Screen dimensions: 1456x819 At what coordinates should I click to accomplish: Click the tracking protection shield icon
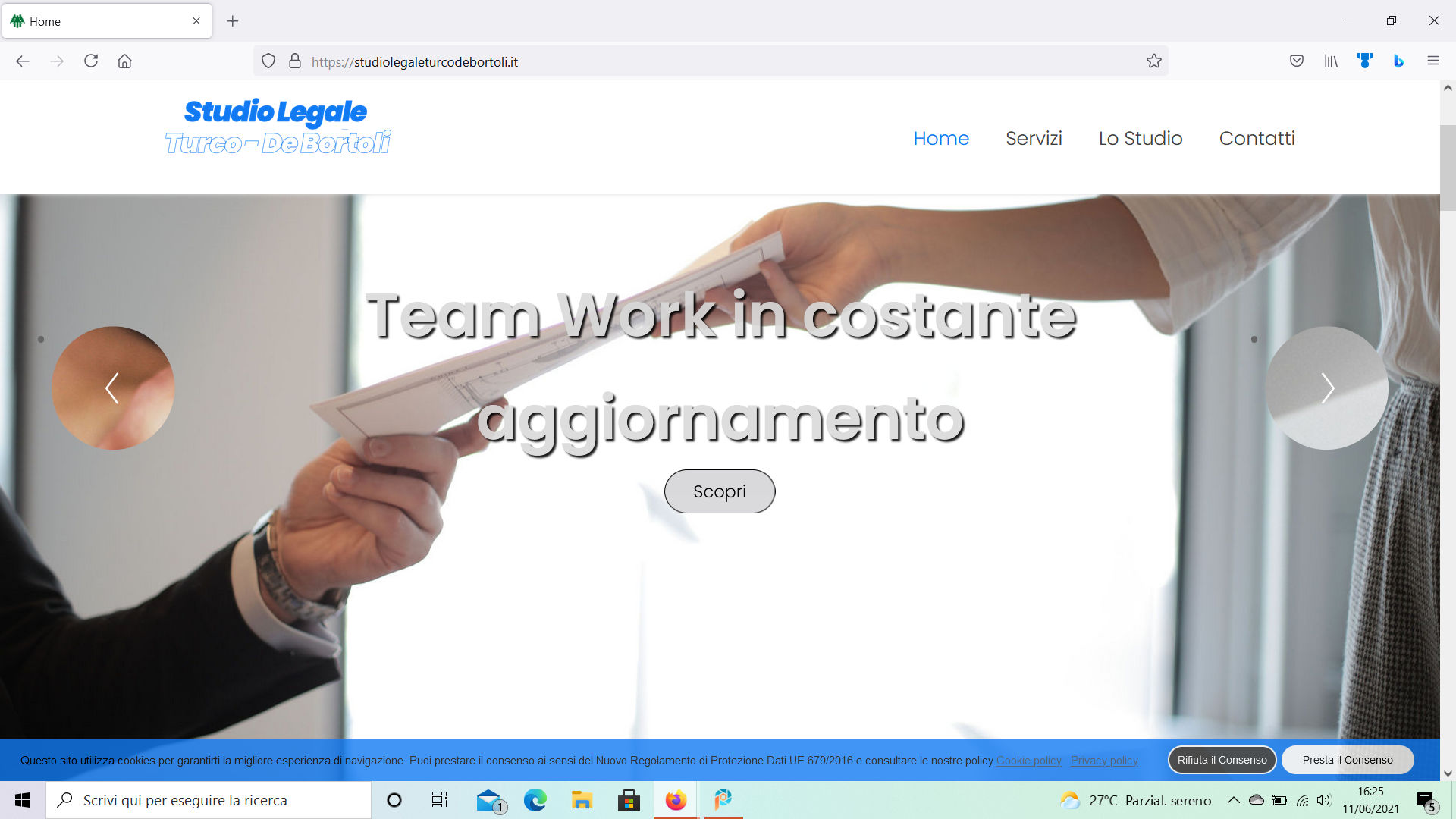[x=268, y=61]
